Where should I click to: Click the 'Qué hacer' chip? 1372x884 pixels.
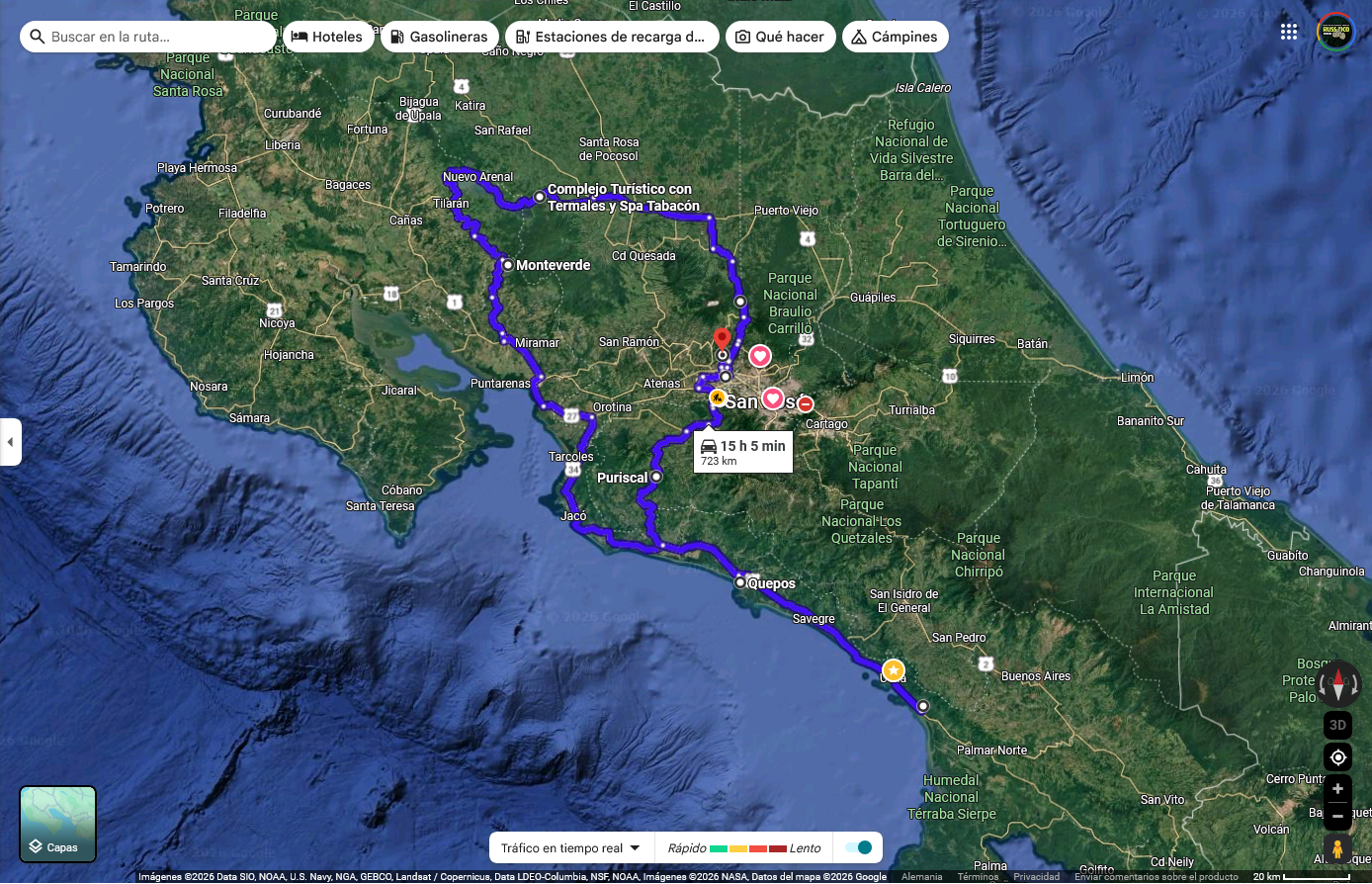(780, 37)
